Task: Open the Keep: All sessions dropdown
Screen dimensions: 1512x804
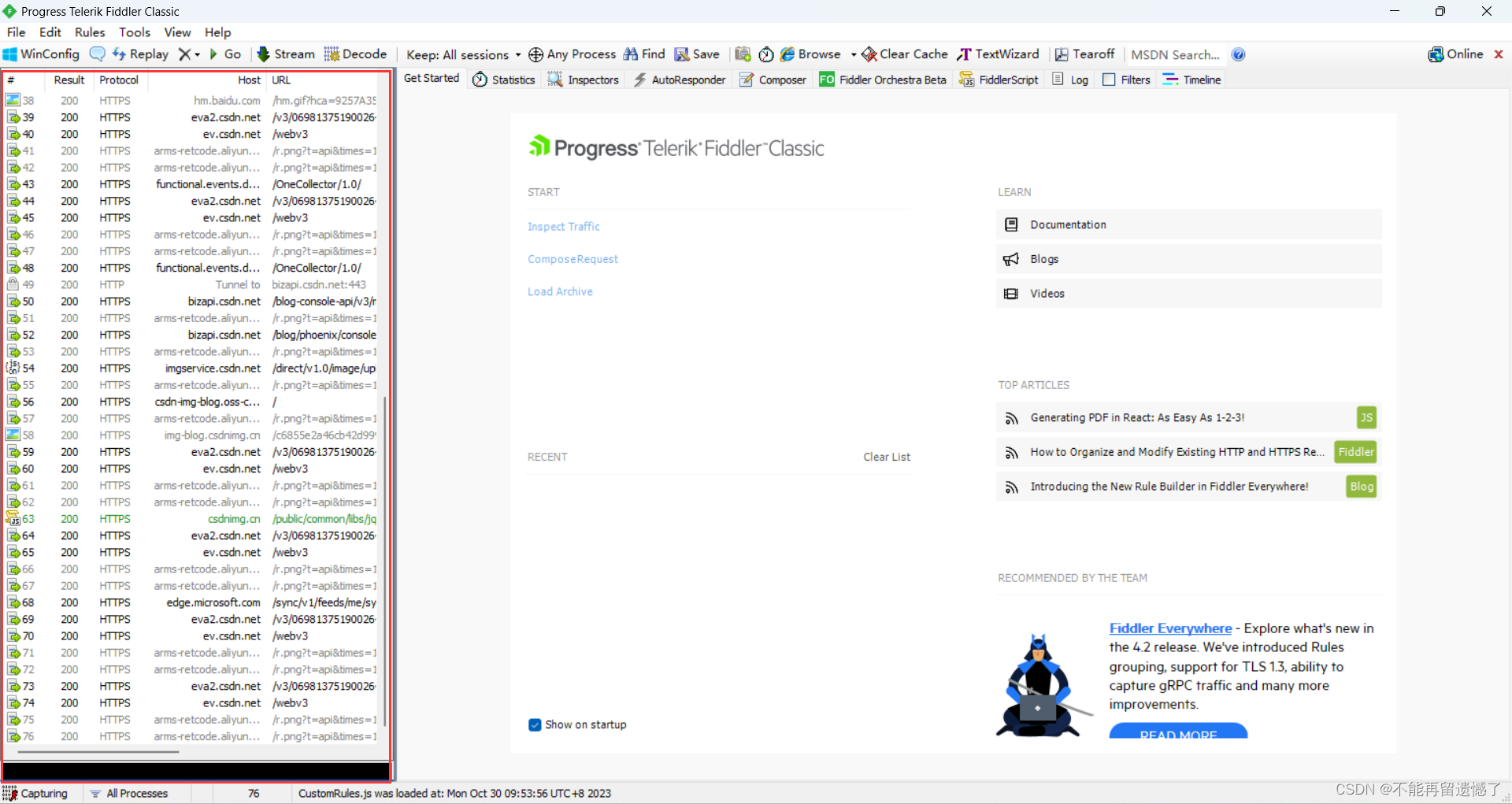Action: (463, 54)
